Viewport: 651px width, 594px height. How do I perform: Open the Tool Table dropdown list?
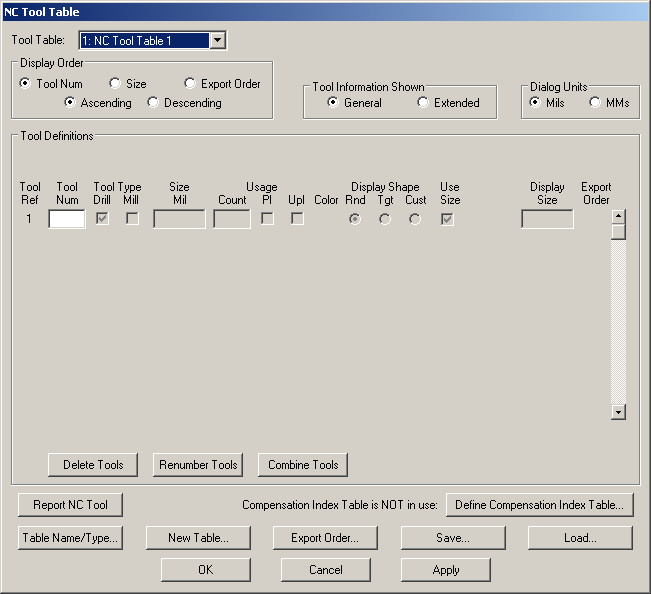tap(218, 41)
